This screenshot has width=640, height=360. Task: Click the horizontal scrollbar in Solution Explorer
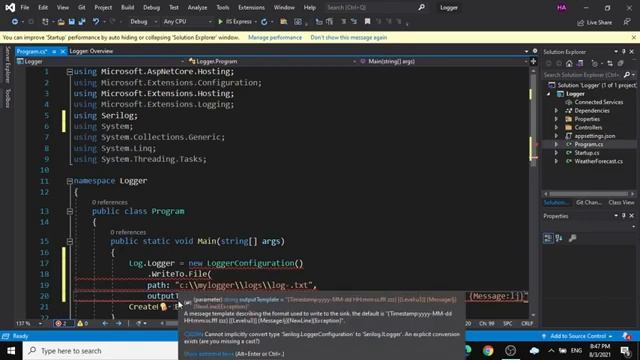click(x=589, y=193)
